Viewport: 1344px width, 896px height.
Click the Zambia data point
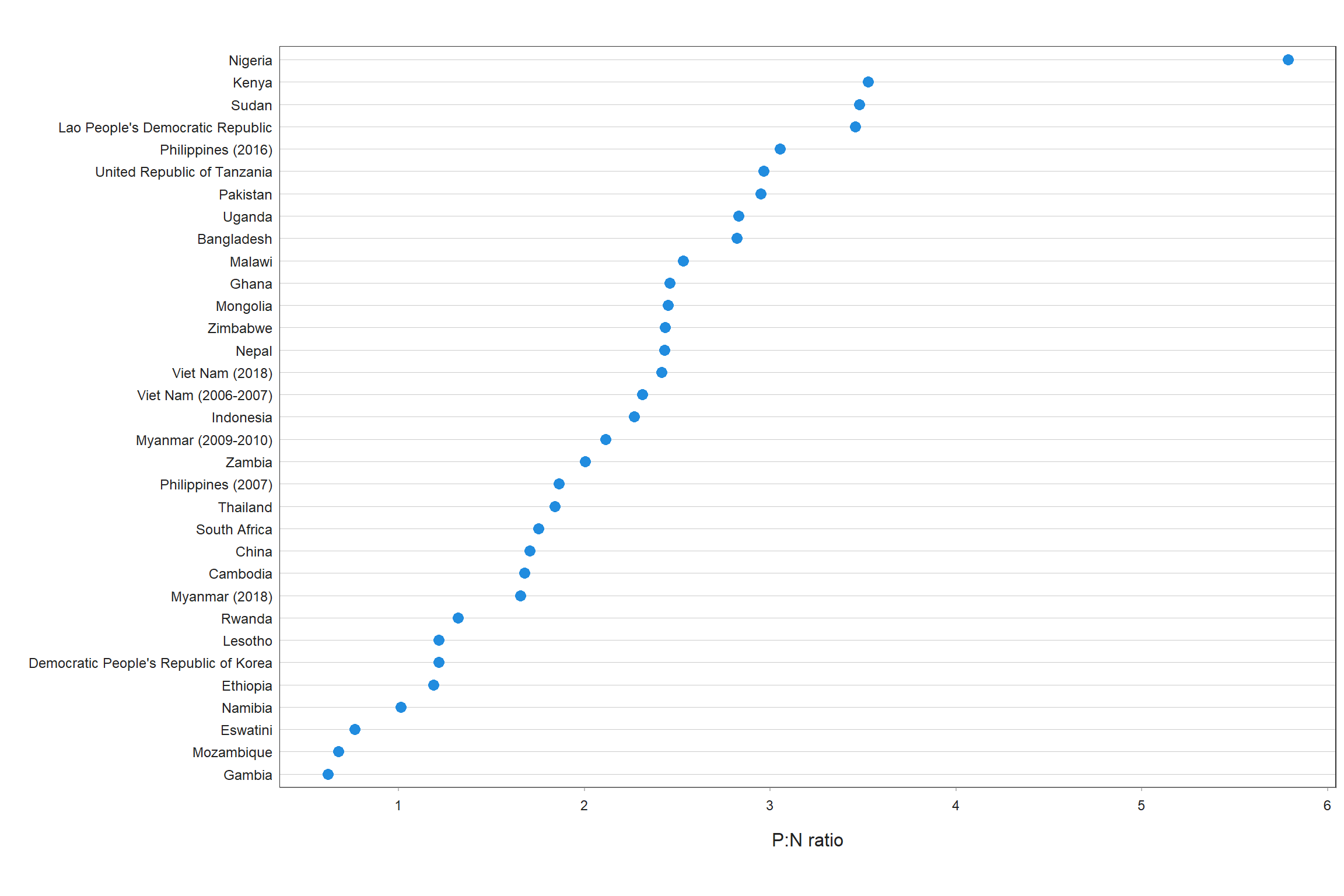click(x=585, y=462)
